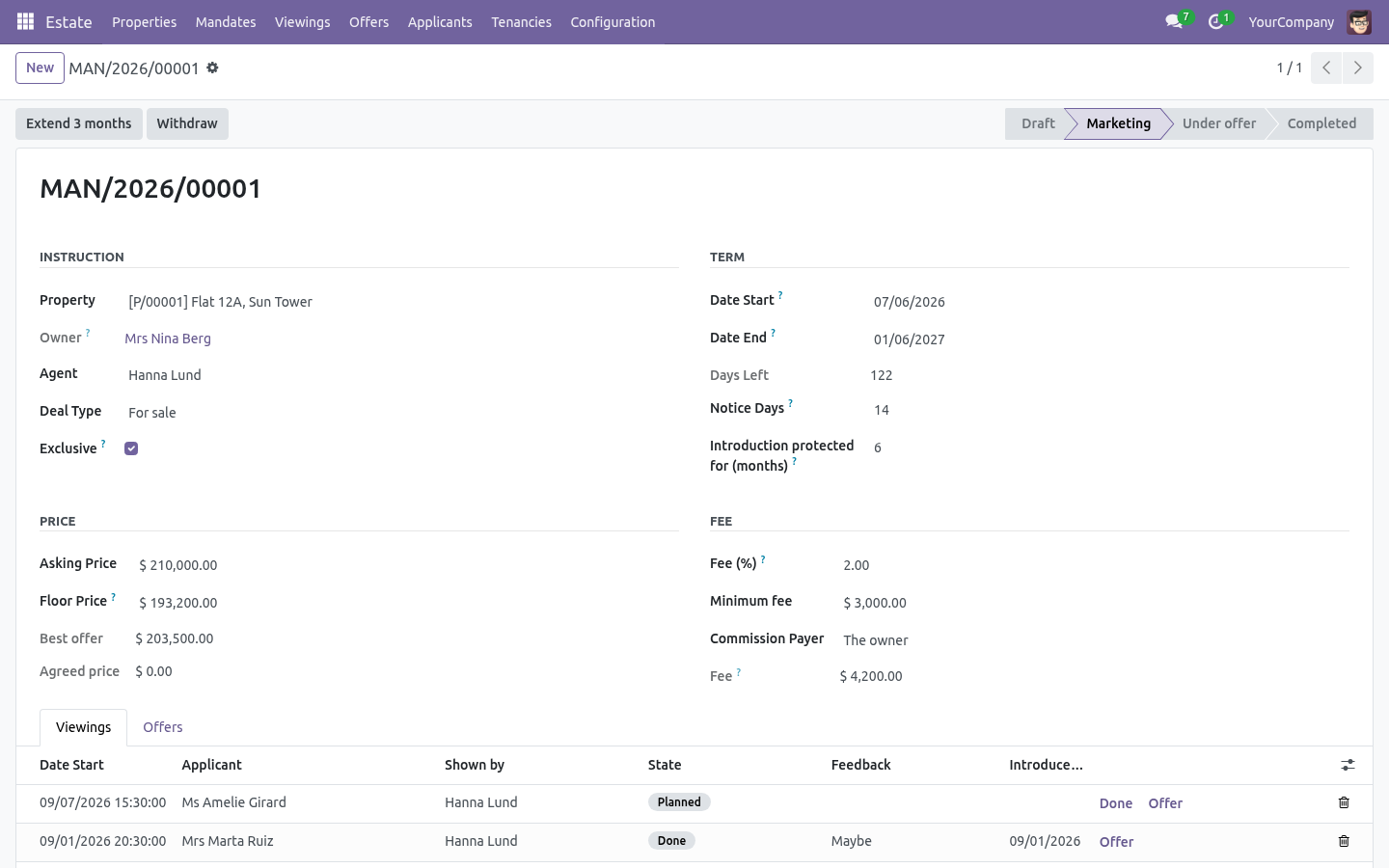Image resolution: width=1389 pixels, height=868 pixels.
Task: Set the status to Draft
Action: 1037,123
